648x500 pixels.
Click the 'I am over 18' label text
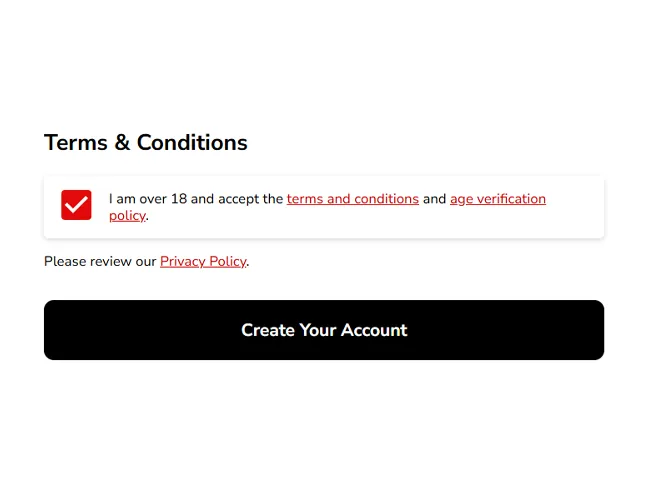pyautogui.click(x=148, y=199)
